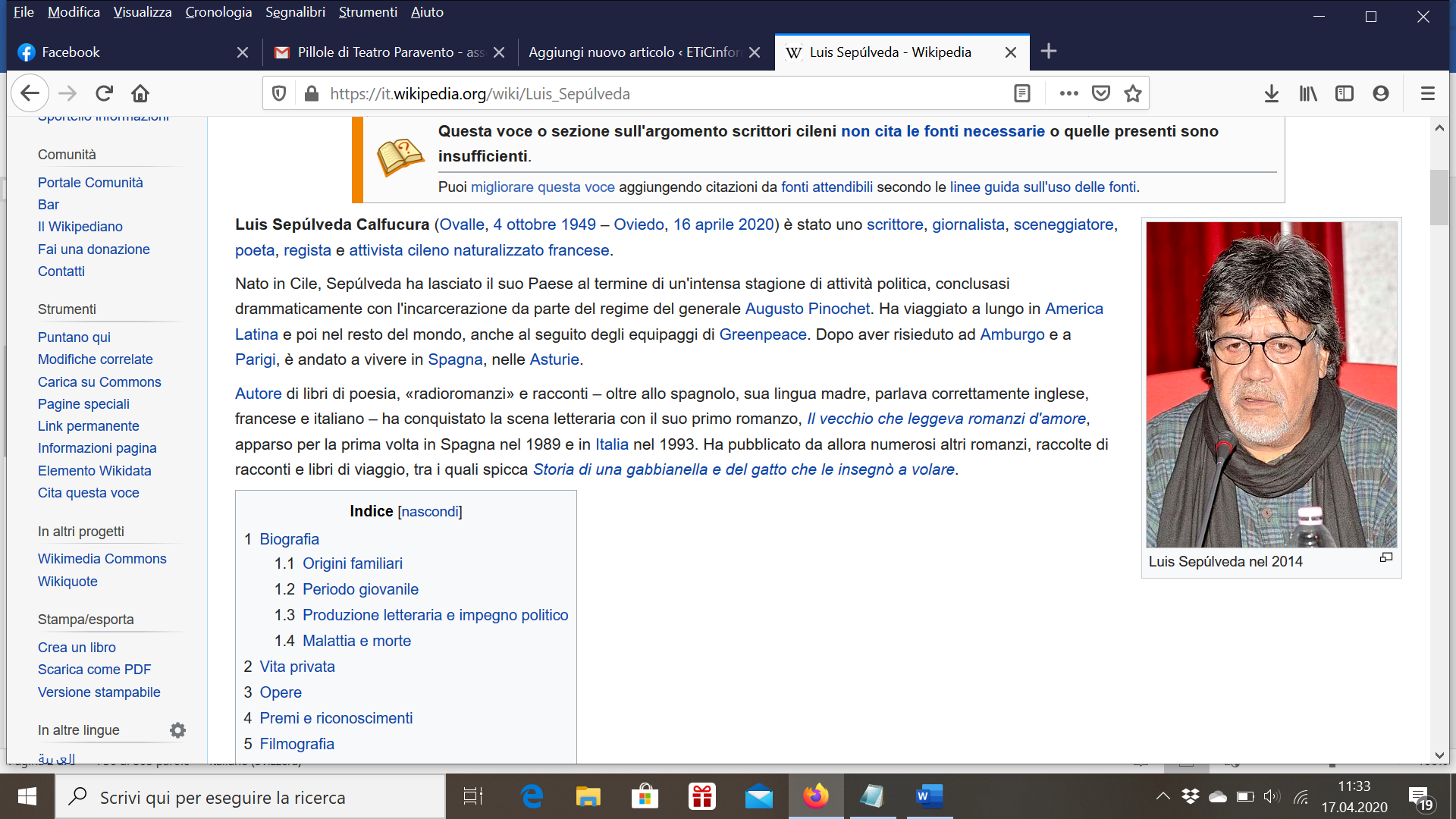
Task: Reload the current Wikipedia page
Action: click(104, 93)
